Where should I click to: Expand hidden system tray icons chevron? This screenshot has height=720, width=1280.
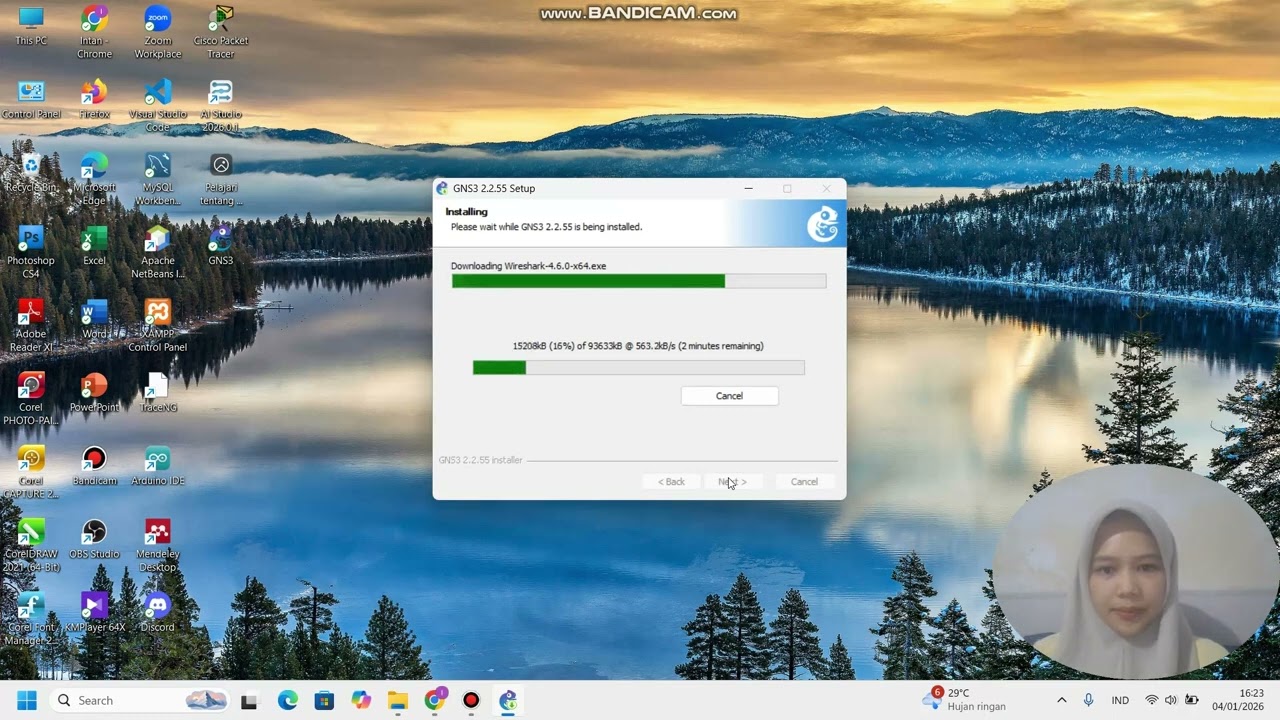[x=1061, y=700]
